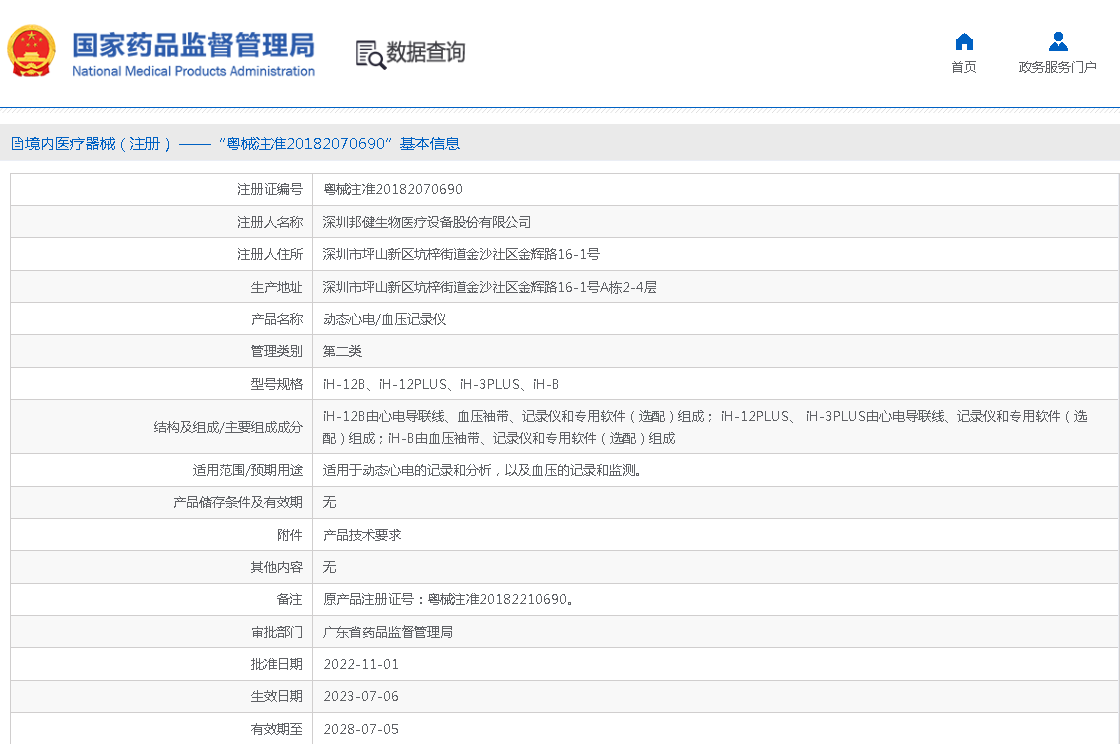This screenshot has height=744, width=1120.
Task: Click the 生产地址 value ending in A栋2-4层
Action: [x=489, y=287]
